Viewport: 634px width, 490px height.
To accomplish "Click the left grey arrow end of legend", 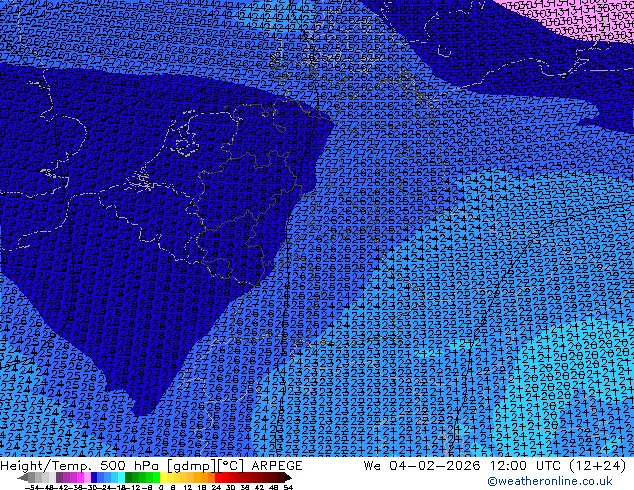I will pyautogui.click(x=23, y=478).
